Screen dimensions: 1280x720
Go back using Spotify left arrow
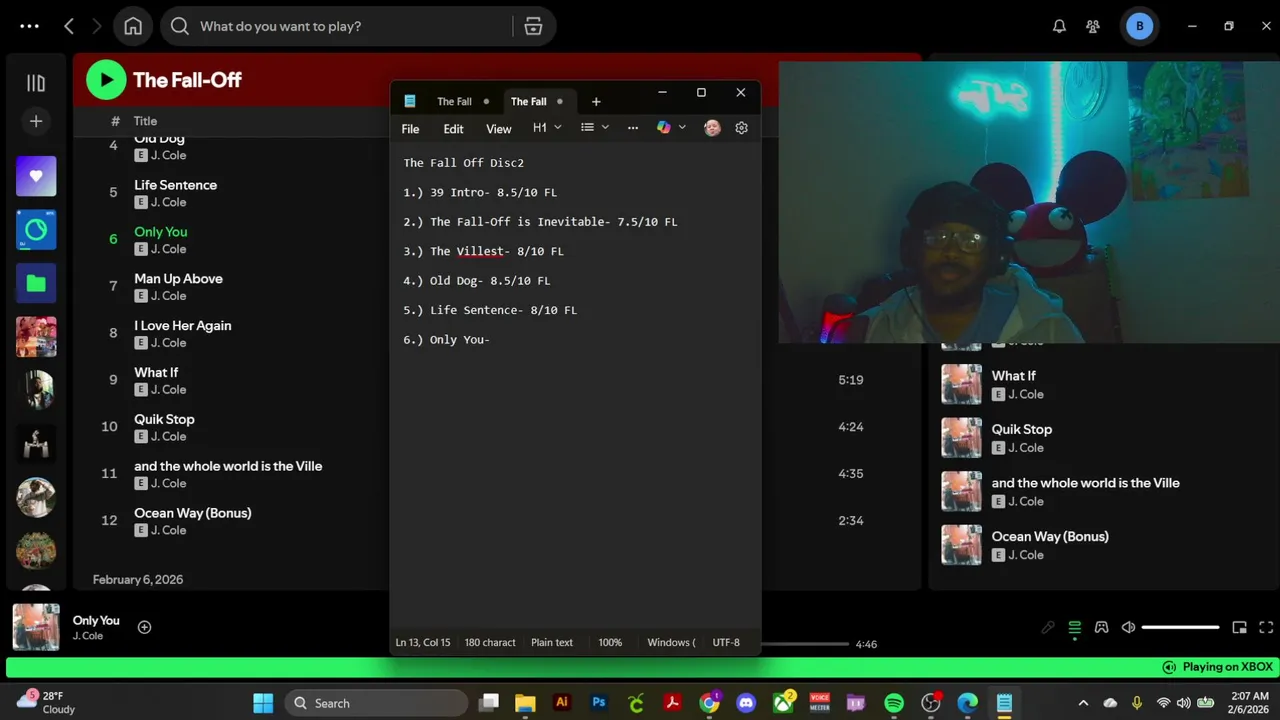pyautogui.click(x=69, y=26)
